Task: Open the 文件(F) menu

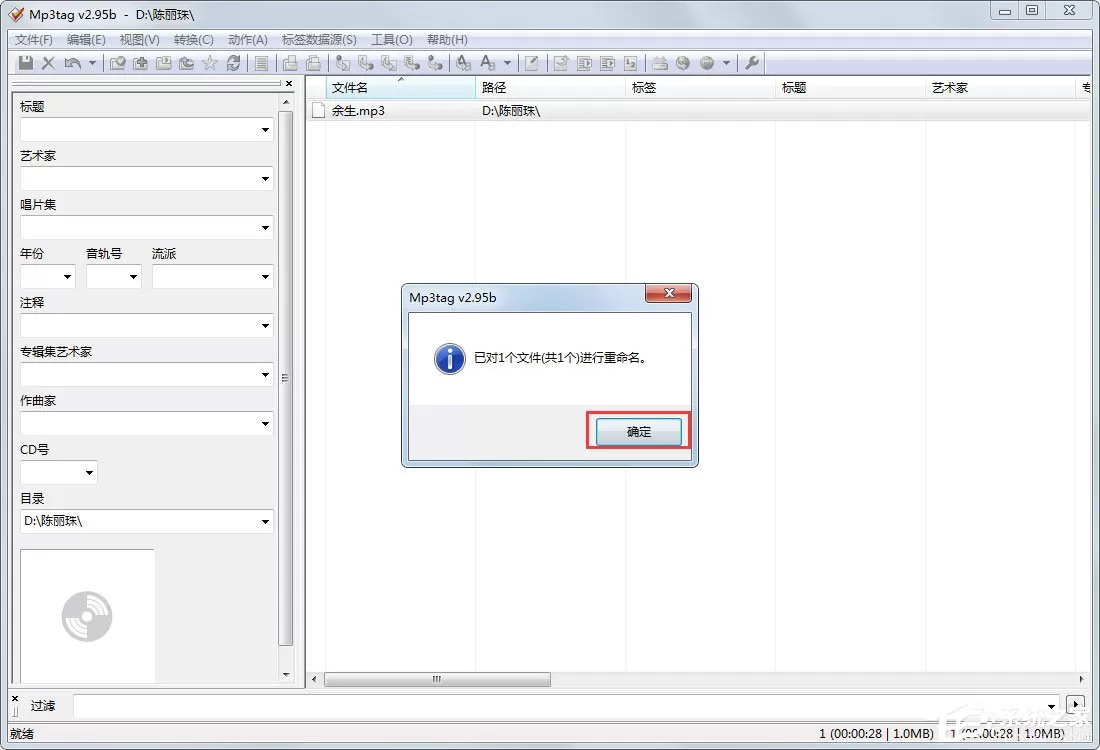Action: [x=34, y=39]
